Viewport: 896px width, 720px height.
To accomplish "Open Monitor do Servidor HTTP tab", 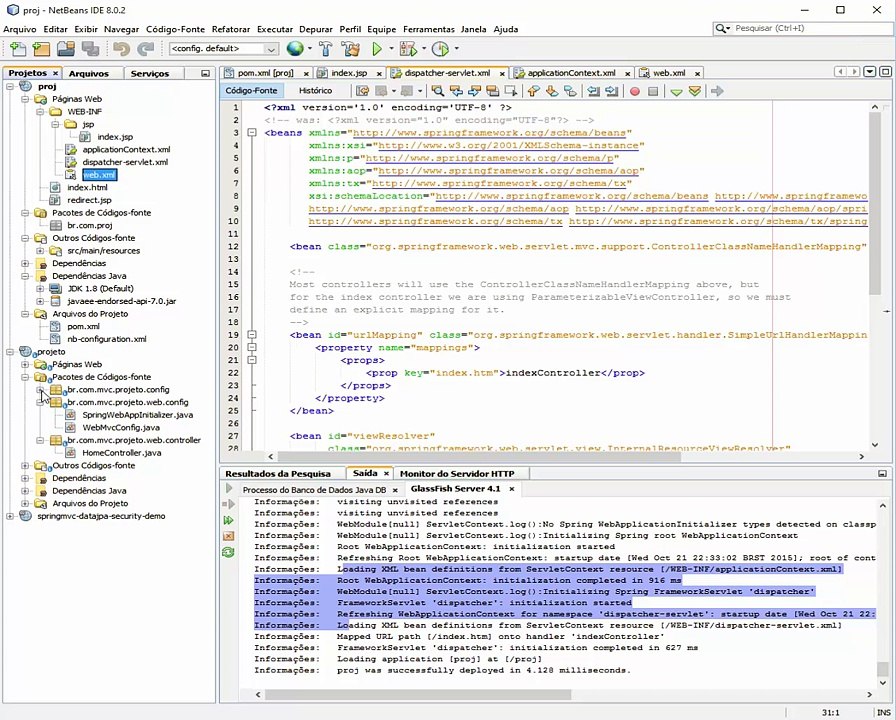I will pos(456,474).
